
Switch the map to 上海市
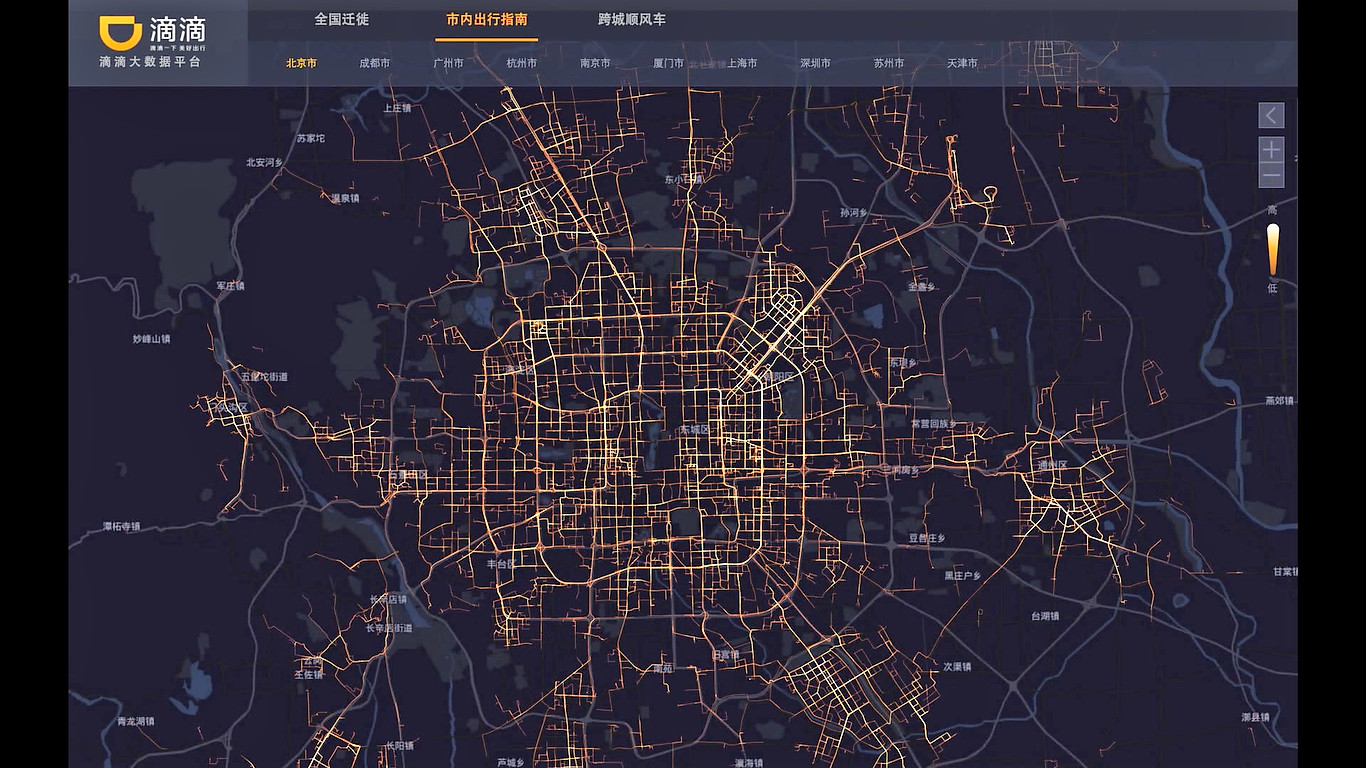[742, 63]
